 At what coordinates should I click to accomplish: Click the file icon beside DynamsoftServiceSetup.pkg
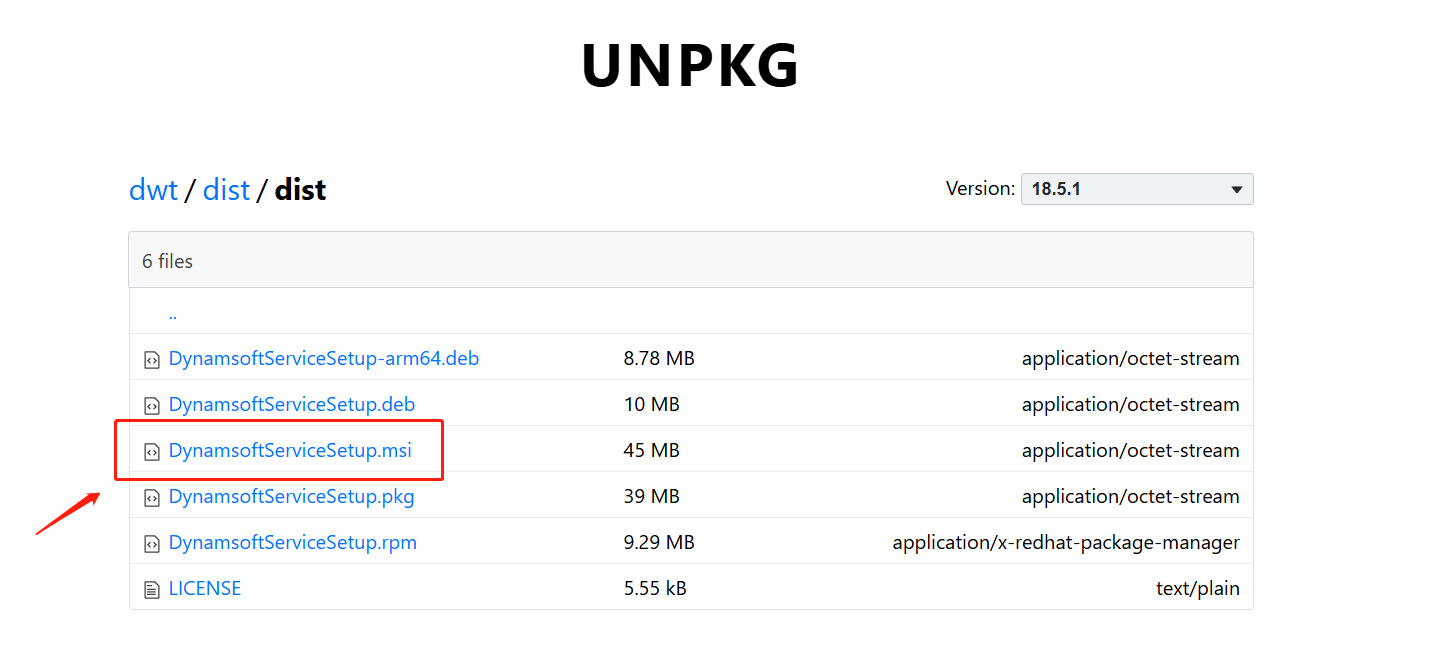tap(152, 497)
